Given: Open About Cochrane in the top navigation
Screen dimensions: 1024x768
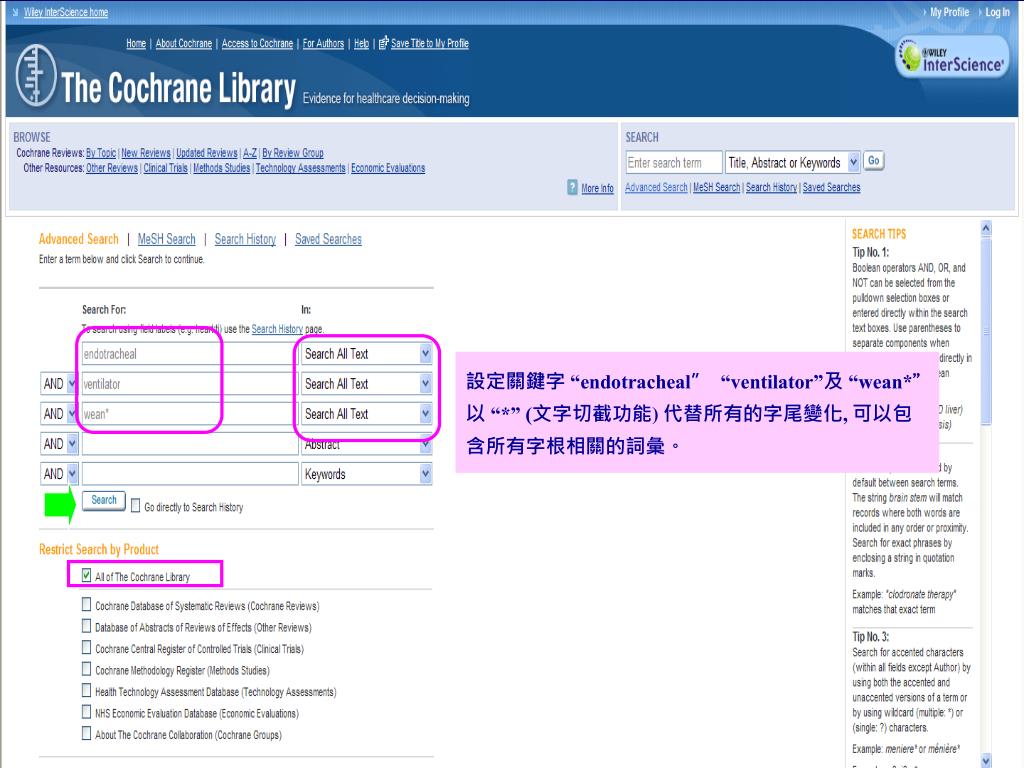Looking at the screenshot, I should click(x=184, y=43).
